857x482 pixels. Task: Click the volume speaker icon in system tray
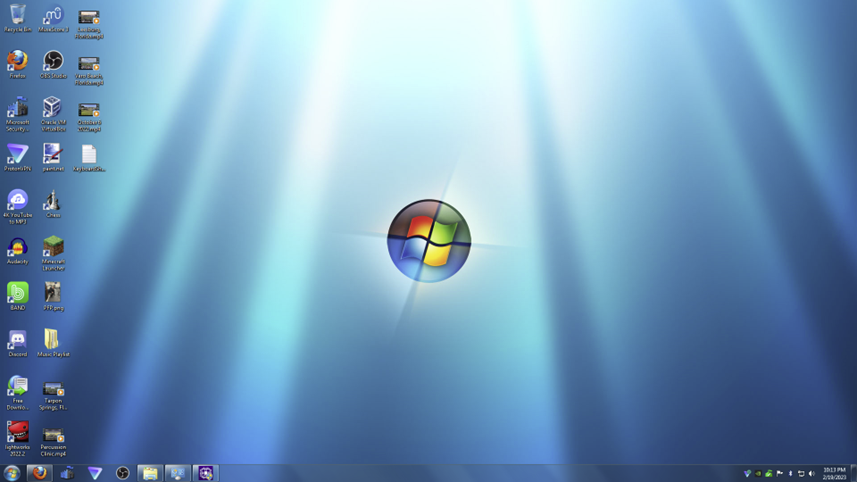click(811, 473)
